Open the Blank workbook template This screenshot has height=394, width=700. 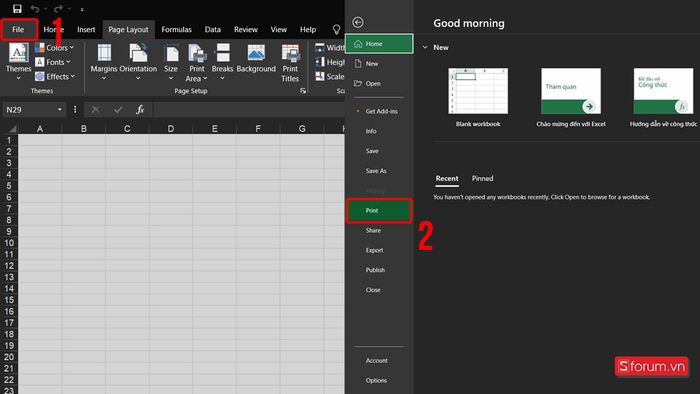tap(478, 97)
